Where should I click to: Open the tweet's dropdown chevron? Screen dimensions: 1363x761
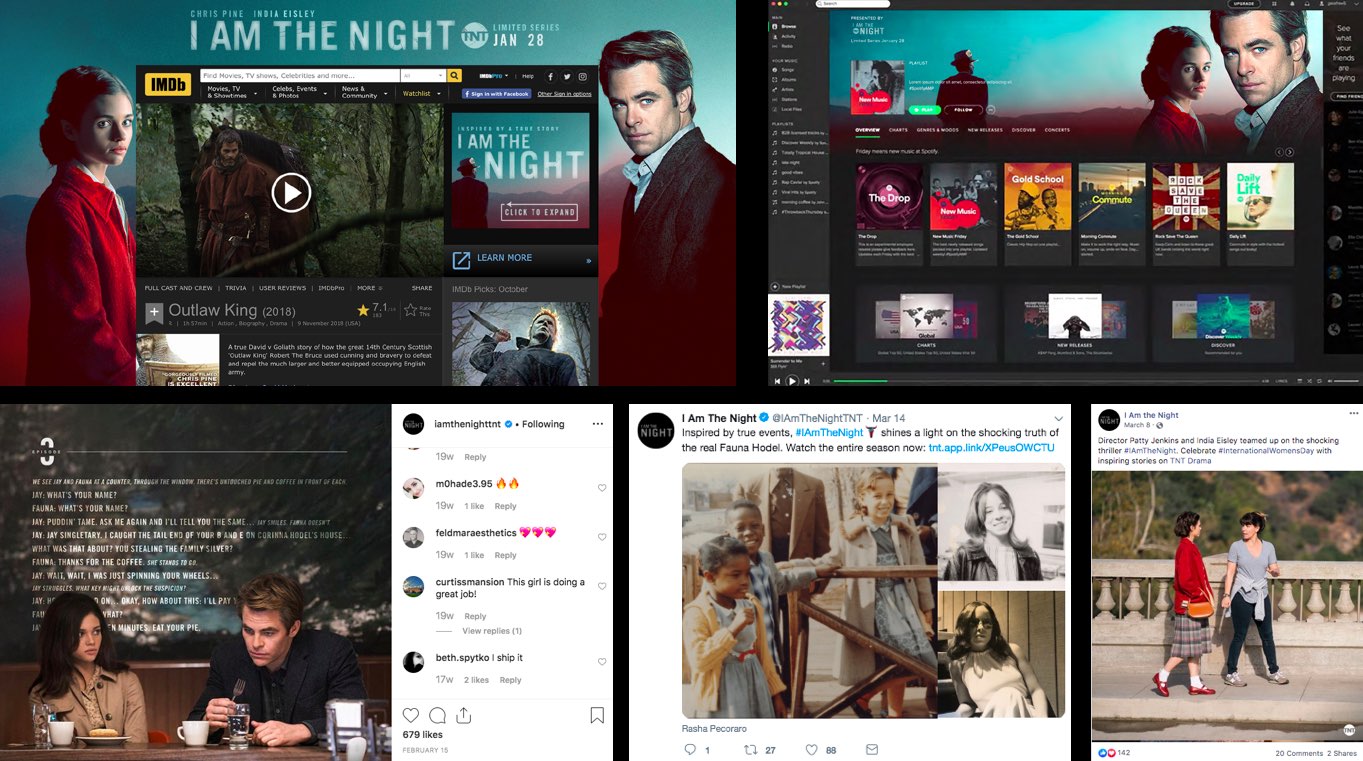coord(1058,418)
